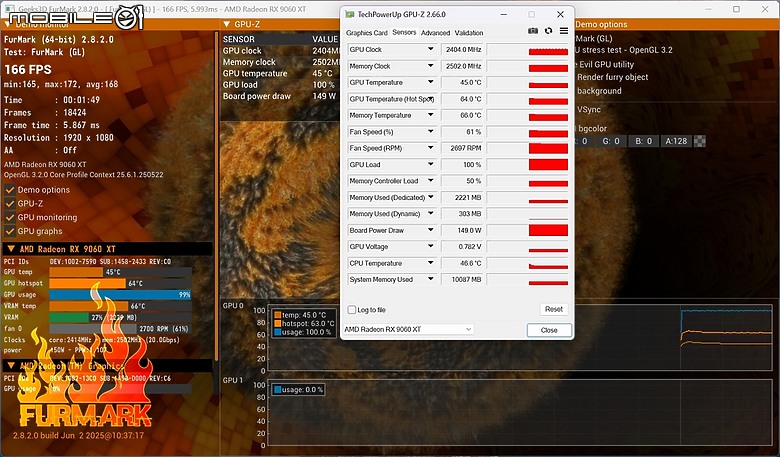Click the blue GPU usage 99% bar
The image size is (780, 457).
(120, 294)
